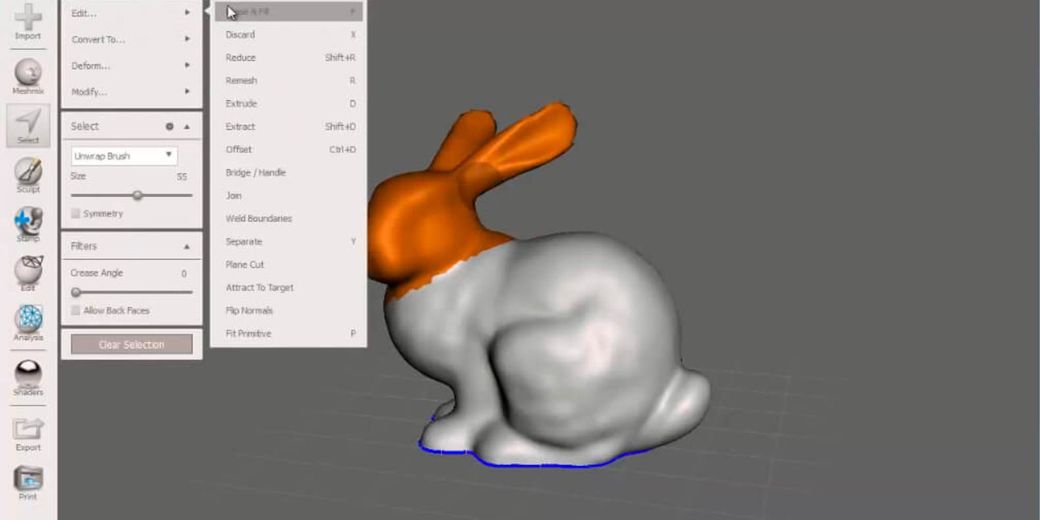Click the Export icon
Viewport: 1040px width, 520px height.
(x=28, y=430)
